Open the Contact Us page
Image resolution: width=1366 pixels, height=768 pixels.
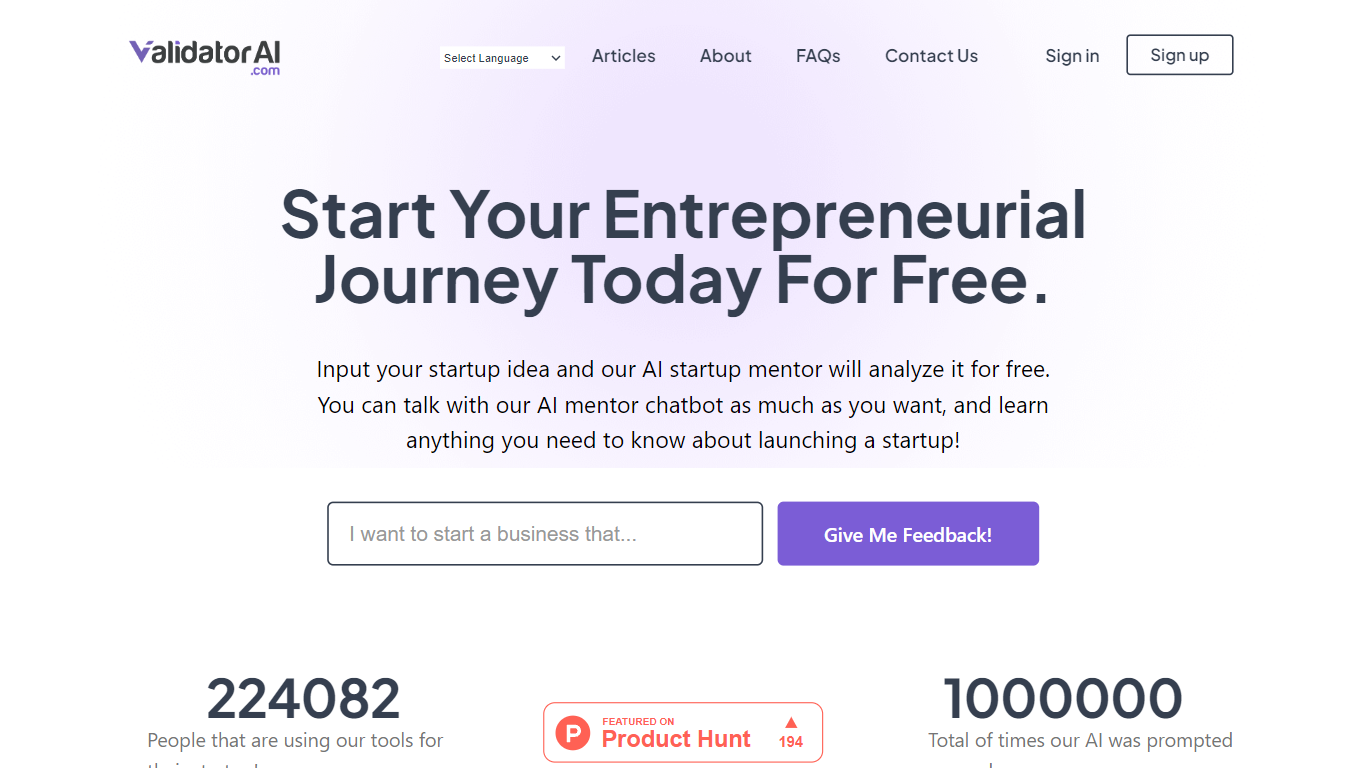931,56
